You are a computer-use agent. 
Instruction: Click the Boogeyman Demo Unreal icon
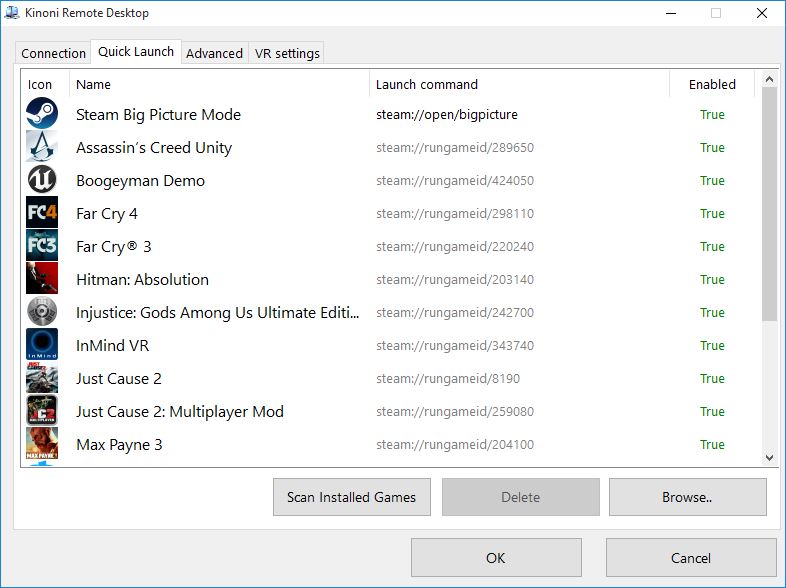click(42, 180)
